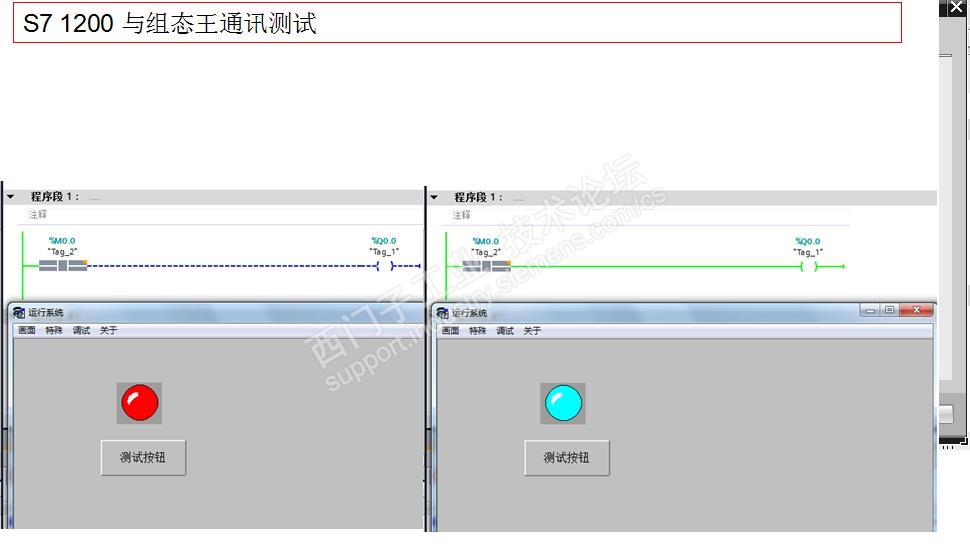Click the cyan indicator lamp in right window
The height and width of the screenshot is (545, 970).
tap(563, 403)
